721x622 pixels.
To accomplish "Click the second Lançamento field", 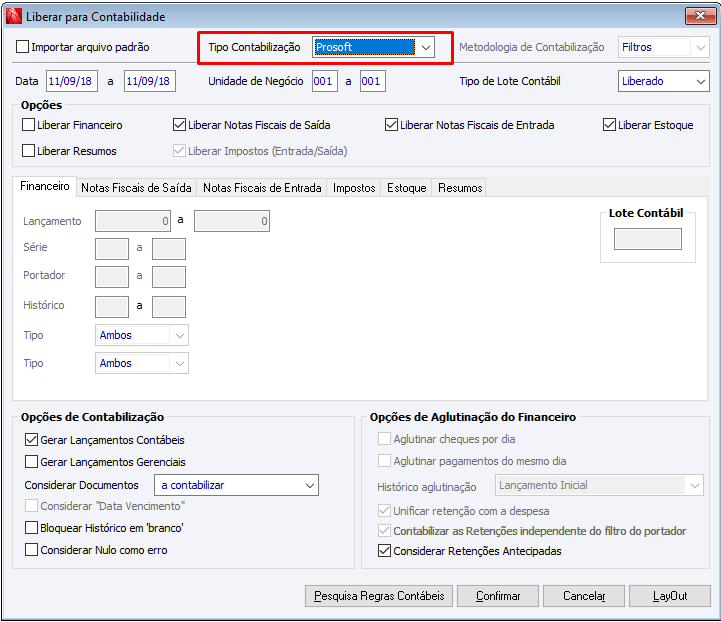I will pyautogui.click(x=232, y=221).
